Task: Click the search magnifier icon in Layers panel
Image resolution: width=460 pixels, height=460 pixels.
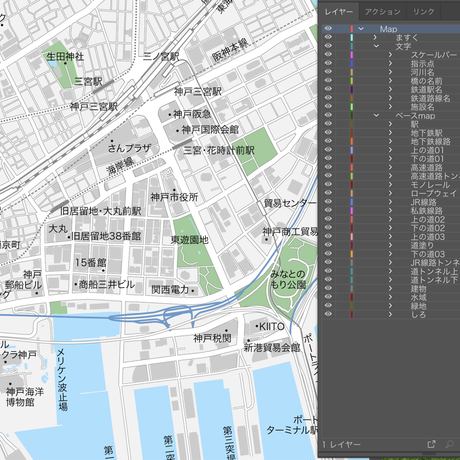Action: point(449,444)
